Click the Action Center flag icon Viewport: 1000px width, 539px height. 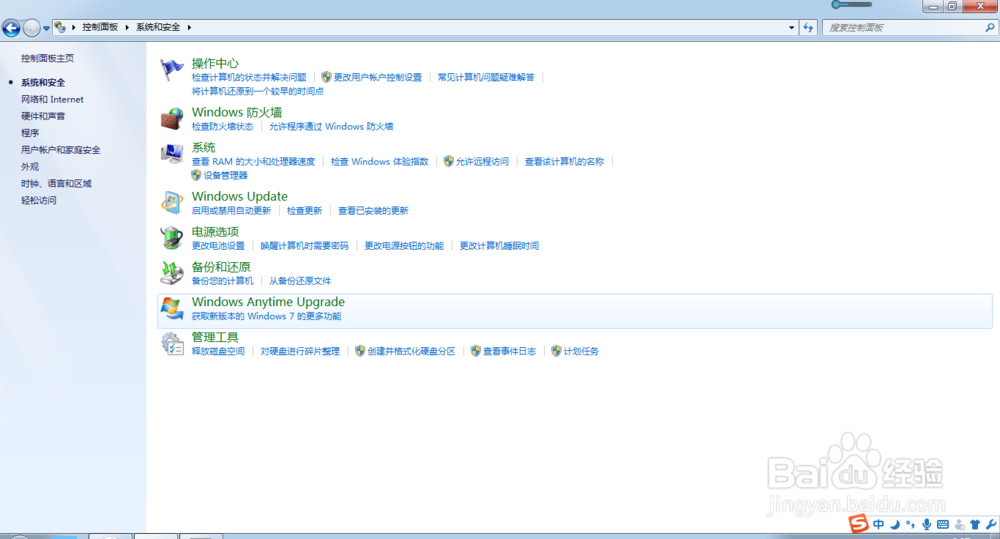(x=172, y=69)
